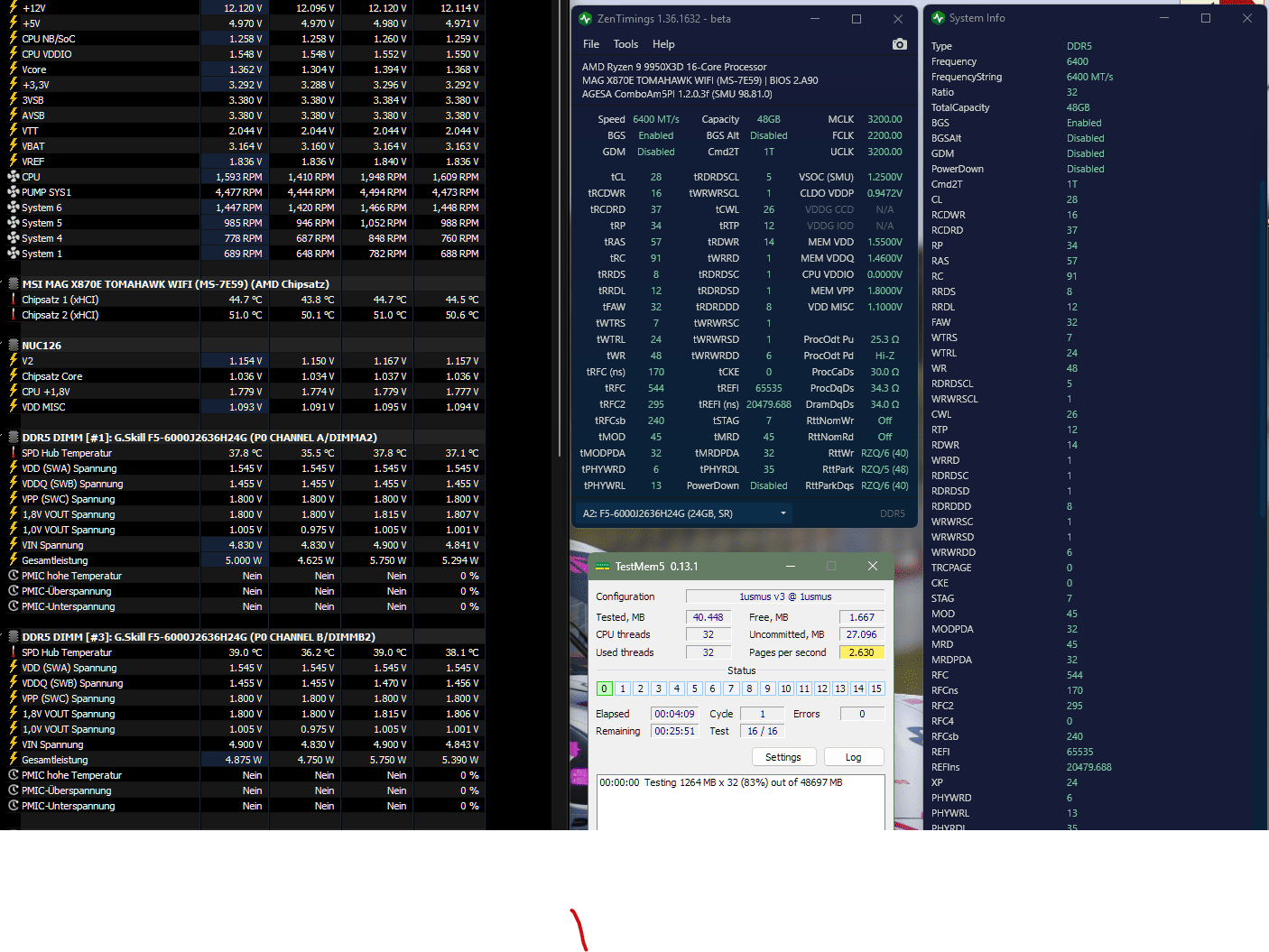Click the lightning icon beside VDD MISC

click(14, 407)
